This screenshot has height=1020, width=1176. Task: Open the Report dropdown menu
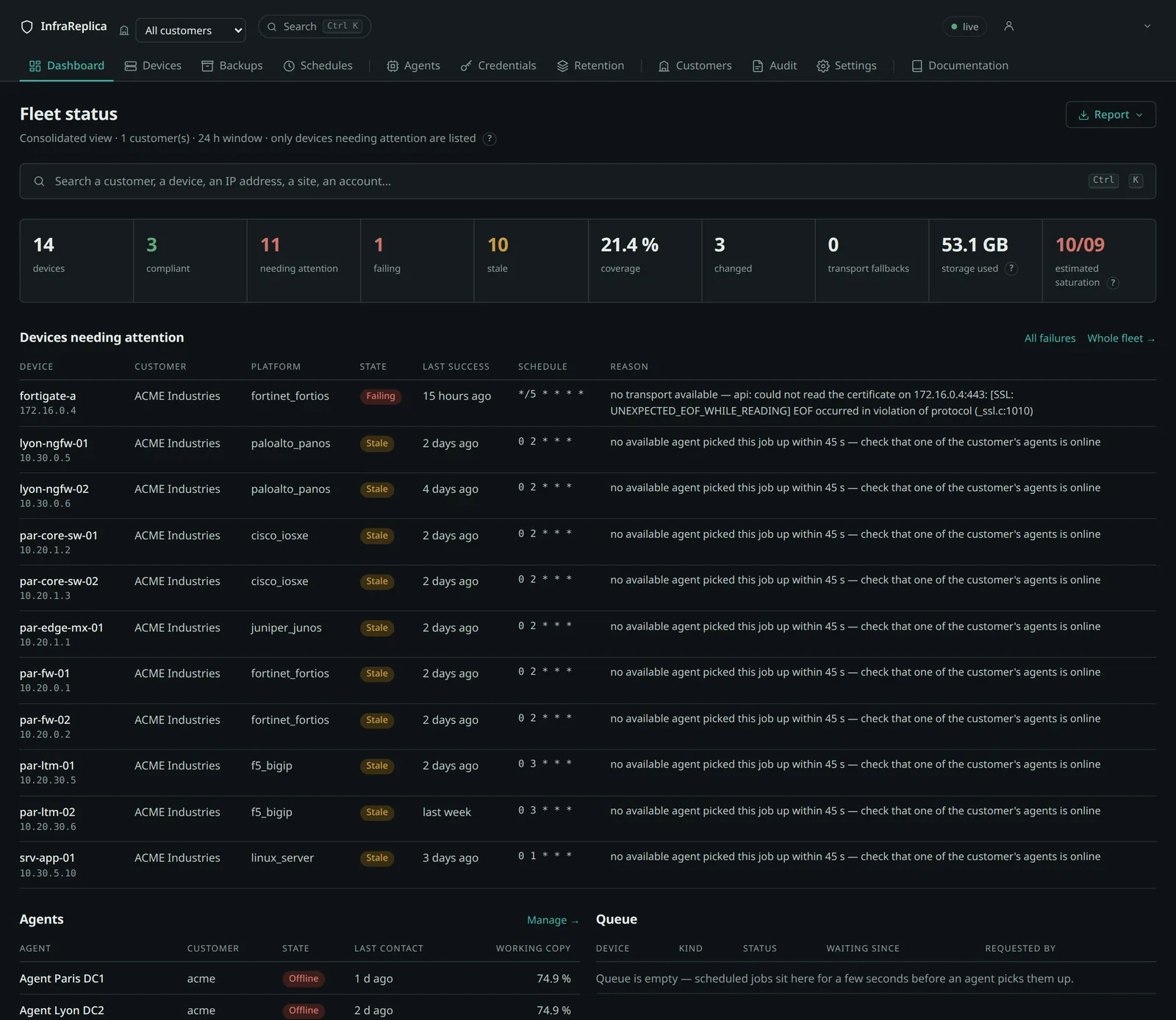(x=1111, y=115)
